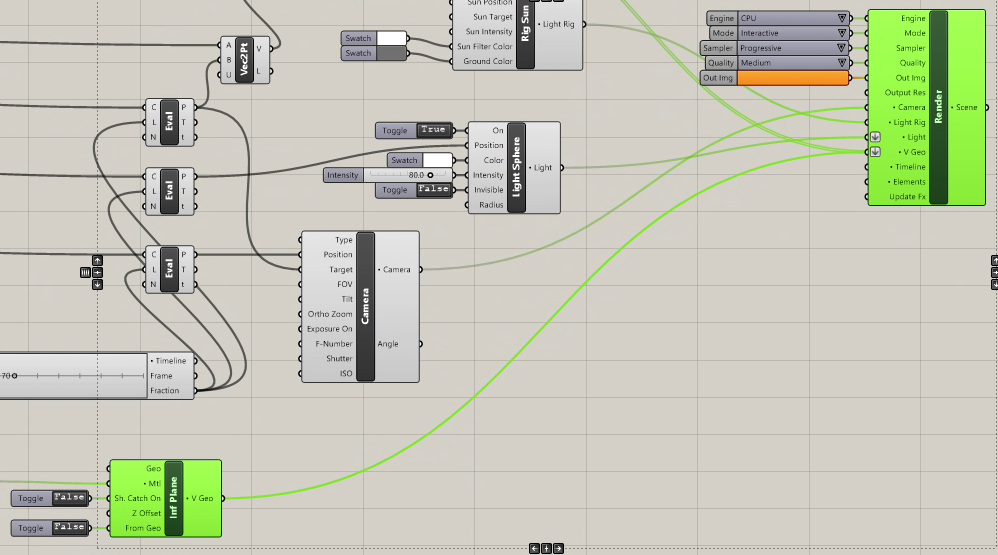Select the Light Sphere component name bar
Screen dimensions: 998x555
point(516,167)
